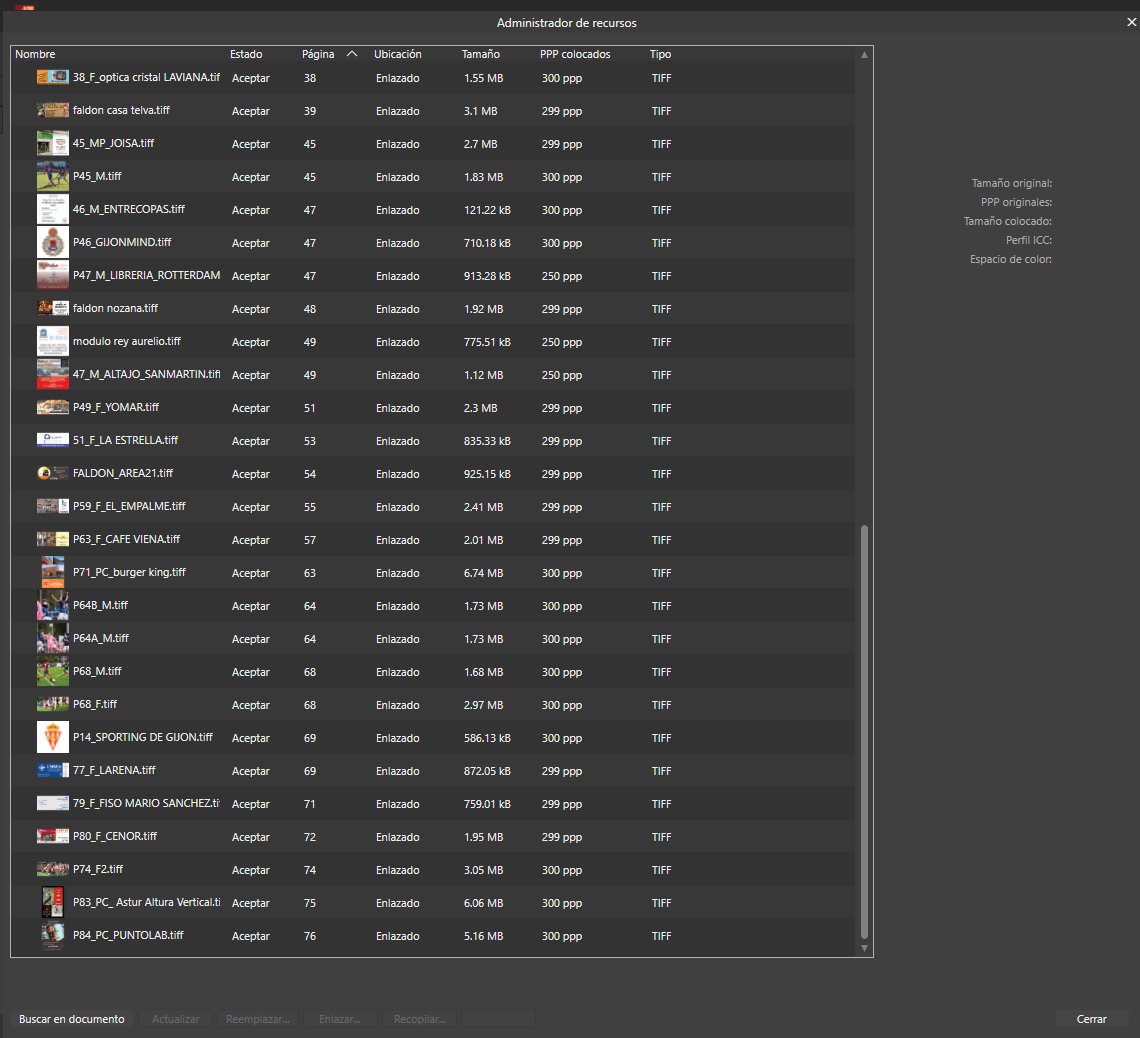Click scrollbar down arrow of resource list
Viewport: 1140px width, 1038px height.
point(864,948)
